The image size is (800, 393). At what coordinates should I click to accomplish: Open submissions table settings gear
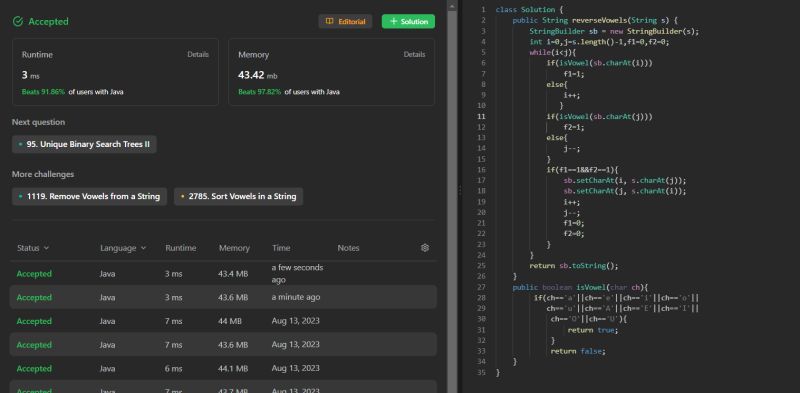425,248
